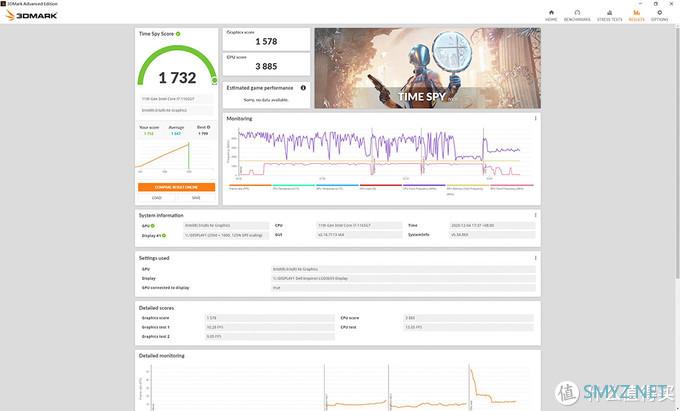Screen dimensions: 680x411
Task: Toggle the red GPU Load legend entry
Action: pyautogui.click(x=380, y=187)
